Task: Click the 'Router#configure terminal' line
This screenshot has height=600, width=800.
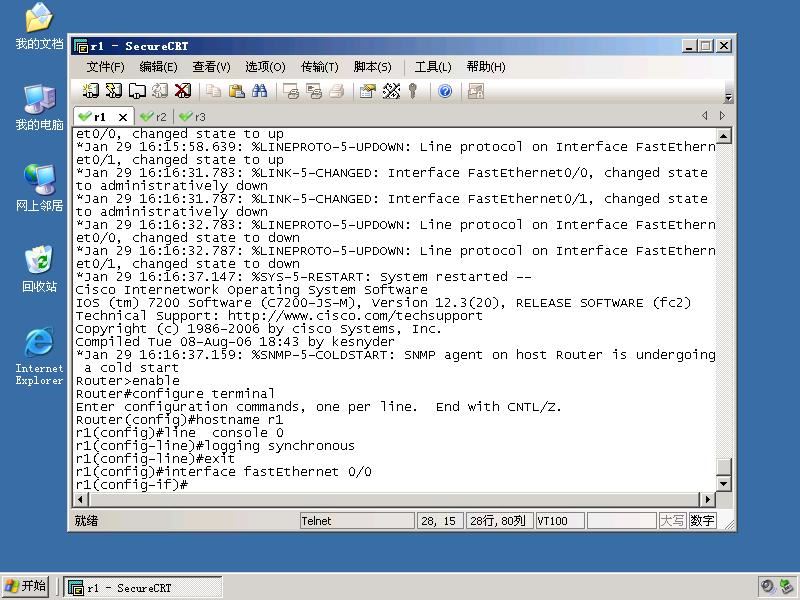Action: point(175,393)
